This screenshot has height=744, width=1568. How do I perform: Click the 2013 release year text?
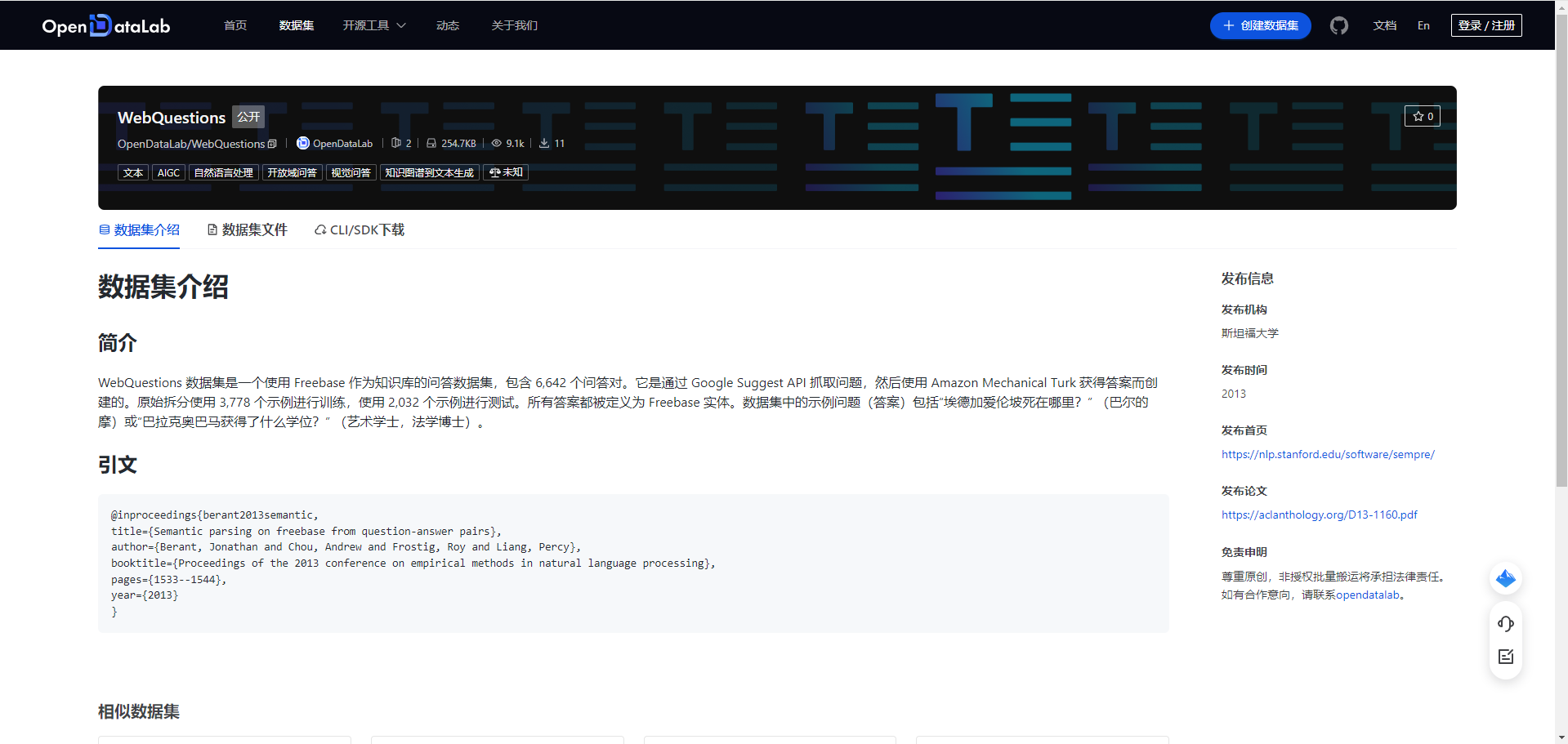1234,394
